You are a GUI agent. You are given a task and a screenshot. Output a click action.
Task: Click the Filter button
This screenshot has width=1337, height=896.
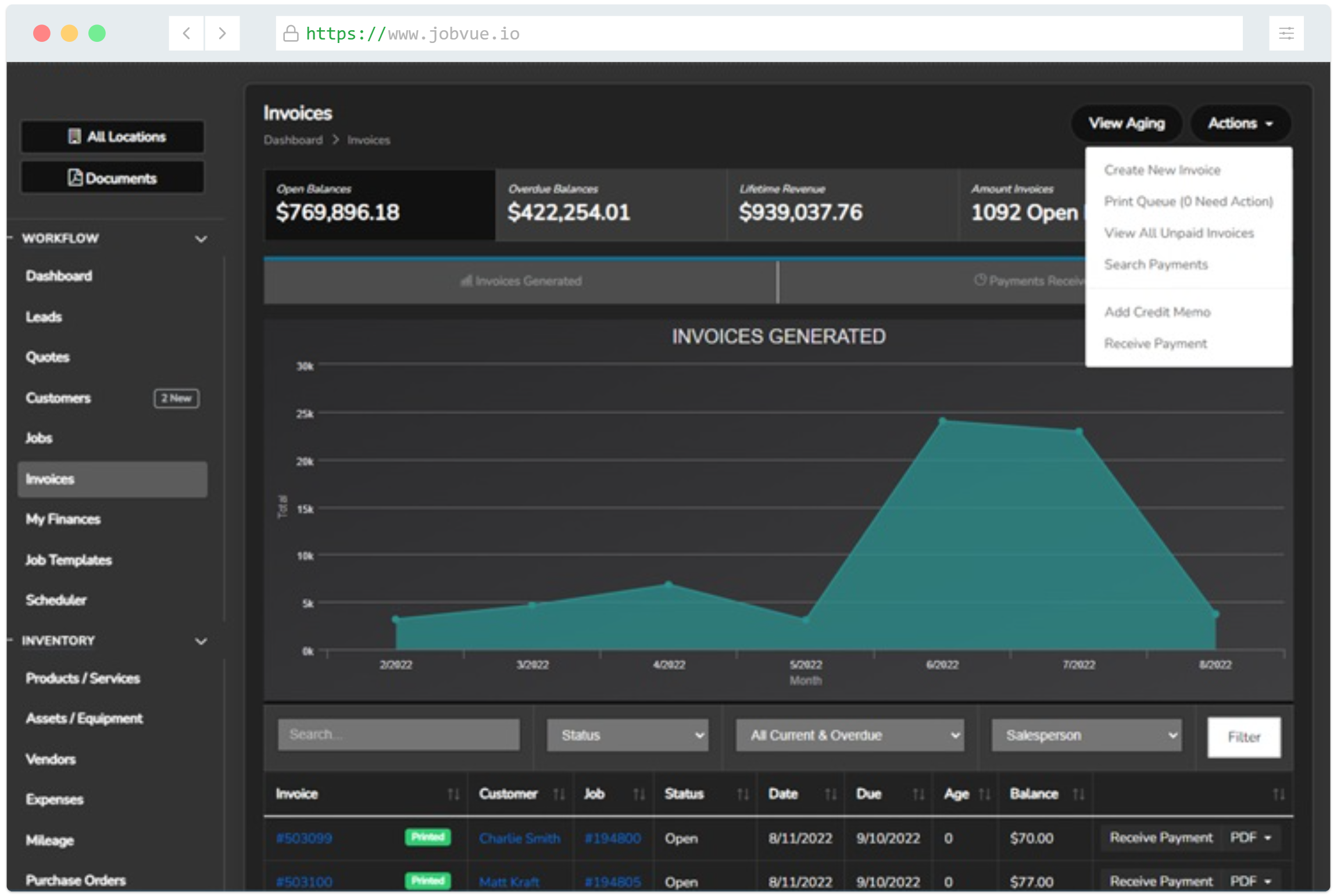click(x=1244, y=737)
